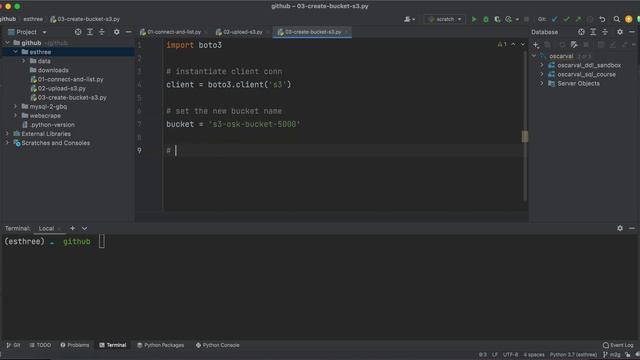Collapse the esthree folder
The height and width of the screenshot is (360, 640).
15,52
